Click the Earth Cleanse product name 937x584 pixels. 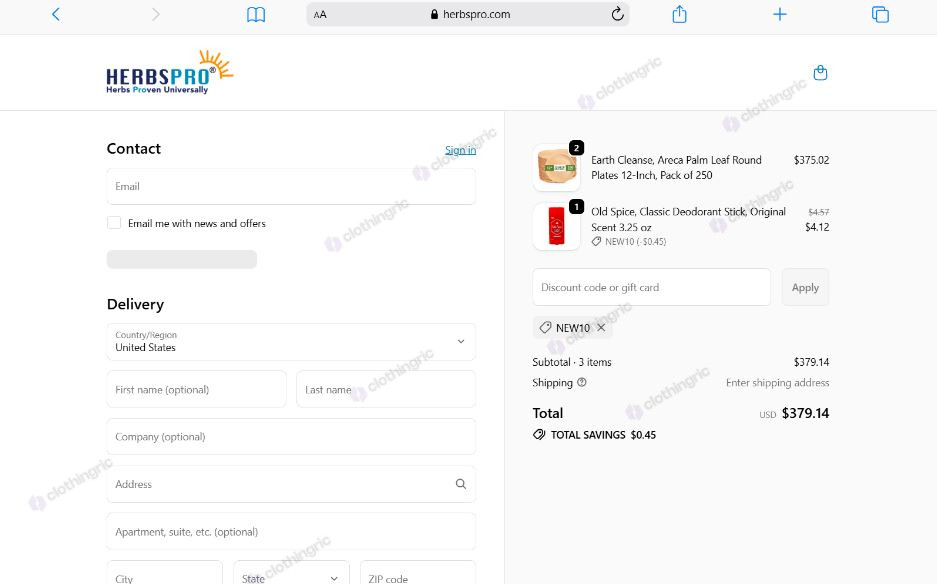(676, 167)
